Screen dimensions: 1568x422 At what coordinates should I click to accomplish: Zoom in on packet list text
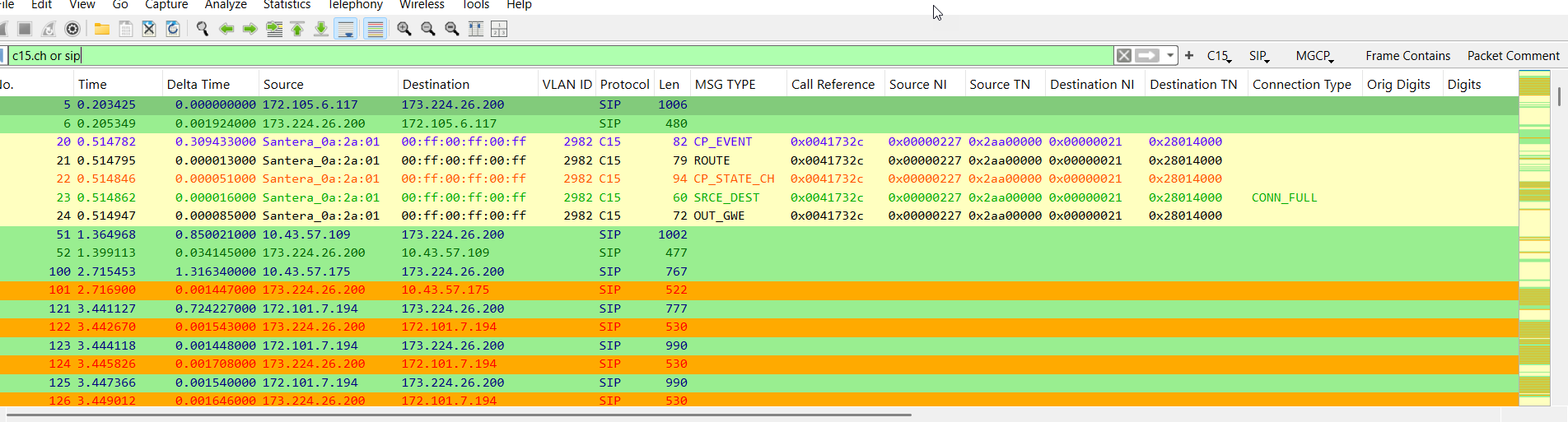pos(404,29)
